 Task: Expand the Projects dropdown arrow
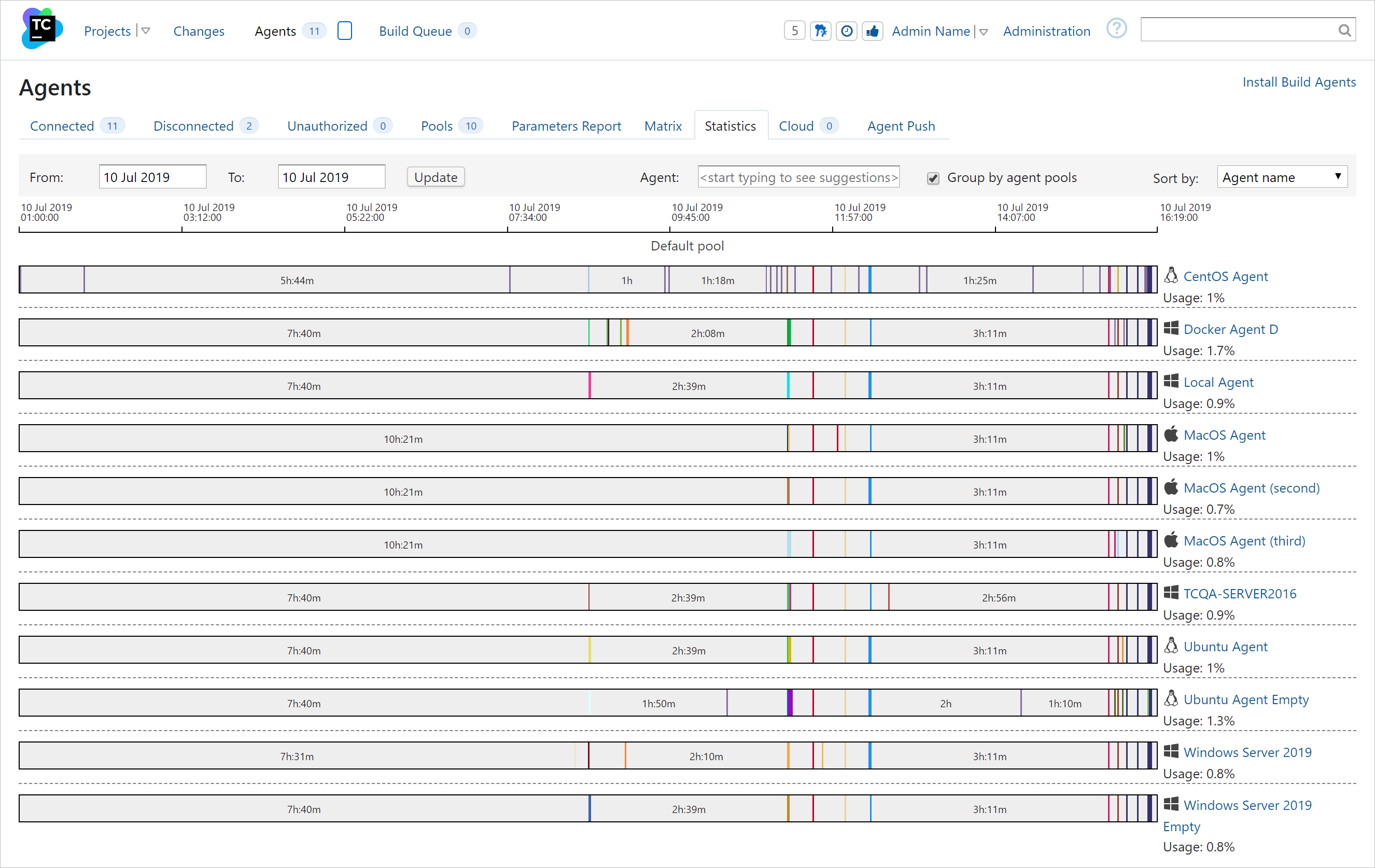[146, 31]
